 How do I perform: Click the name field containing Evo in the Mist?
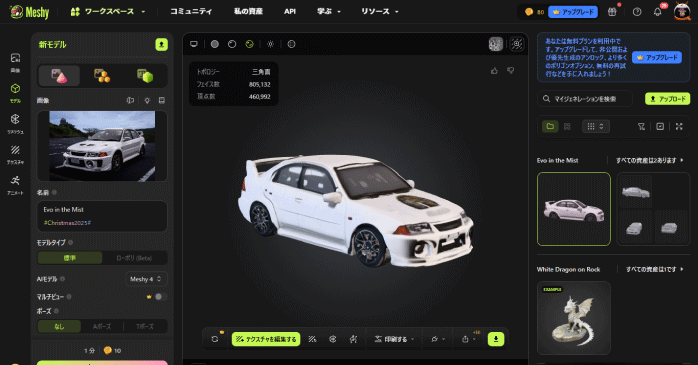click(102, 216)
